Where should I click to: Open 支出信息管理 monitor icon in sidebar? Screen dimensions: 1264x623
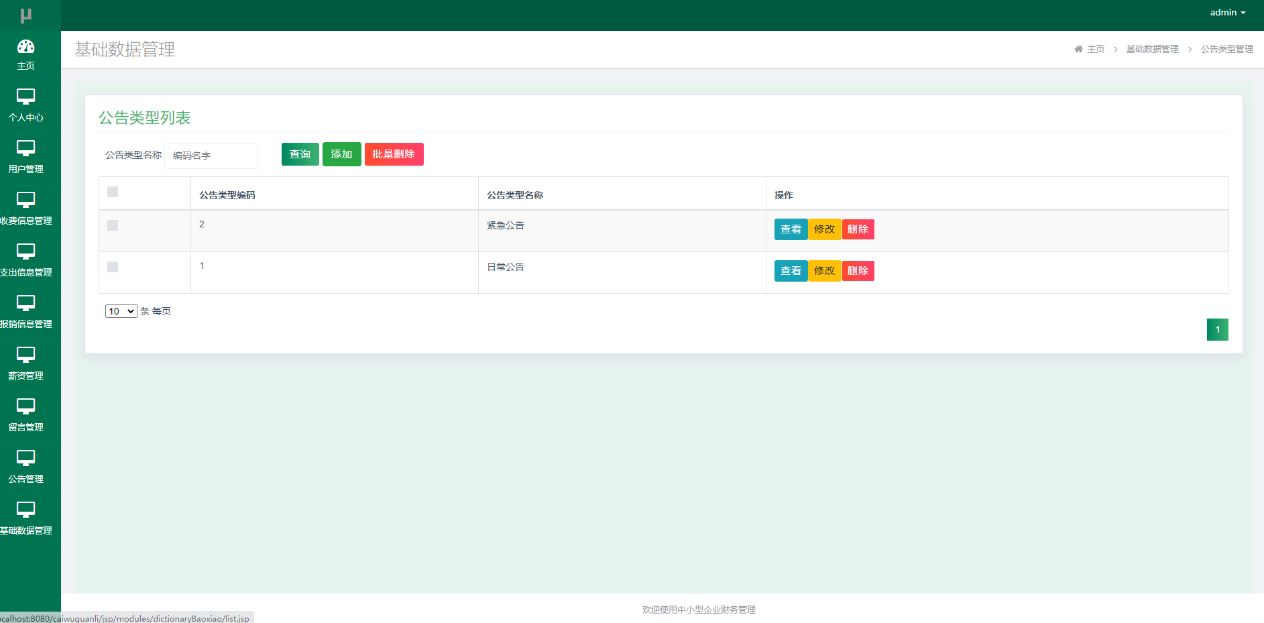[26, 251]
